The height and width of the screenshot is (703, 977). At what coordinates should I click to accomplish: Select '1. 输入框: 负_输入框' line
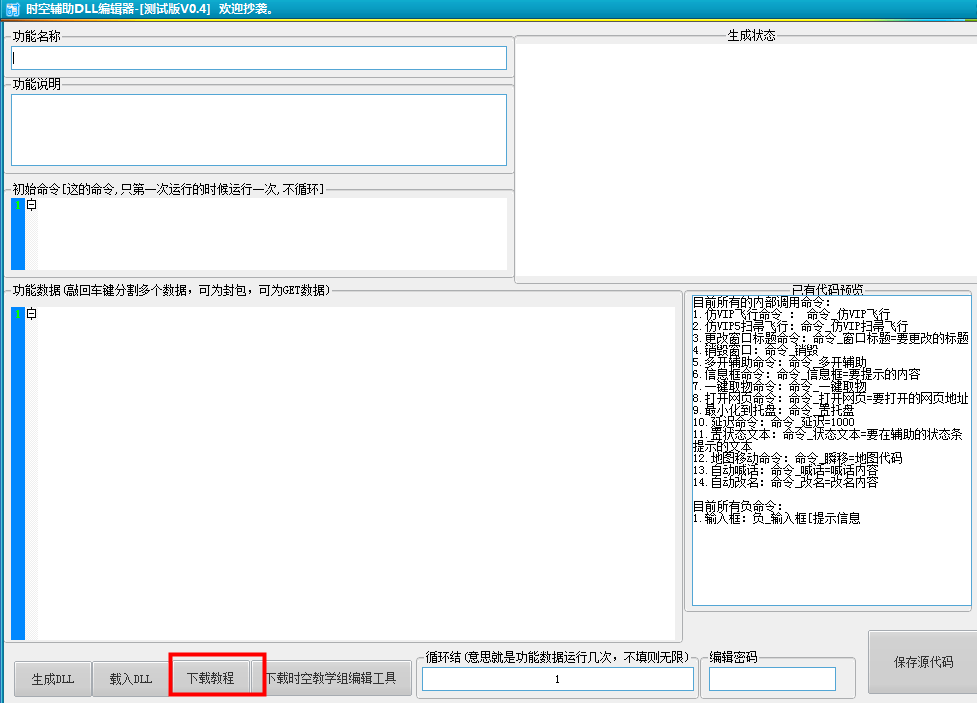tap(776, 518)
